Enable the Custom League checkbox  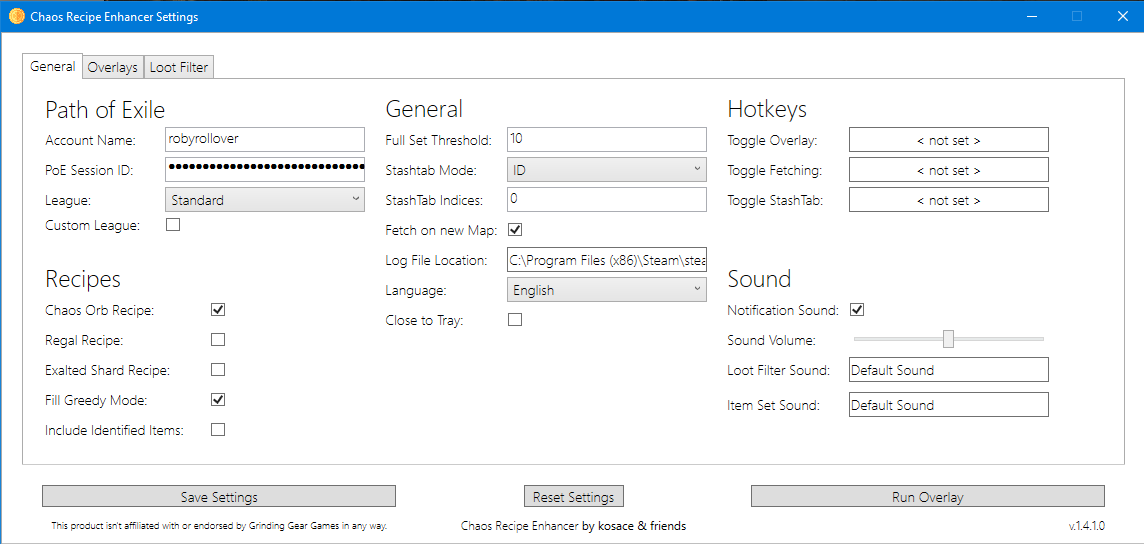click(173, 225)
